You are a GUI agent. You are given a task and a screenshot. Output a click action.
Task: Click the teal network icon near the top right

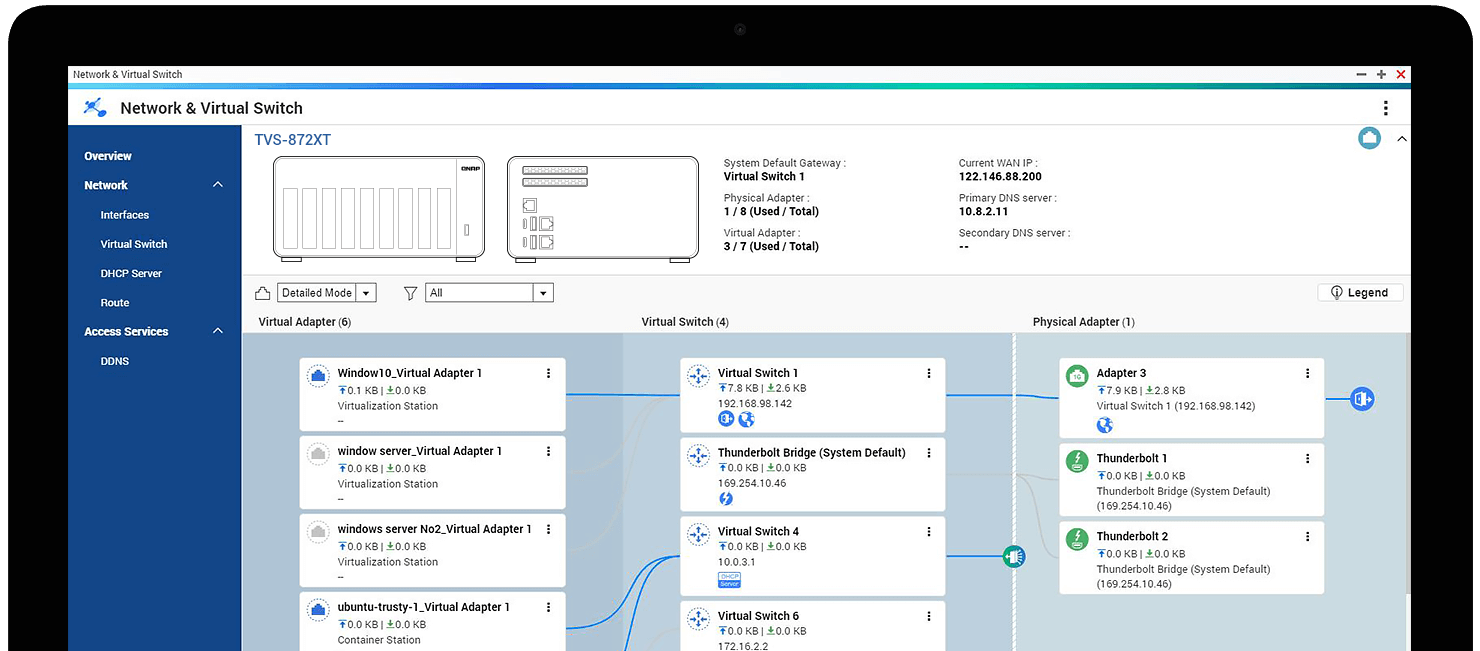[1369, 138]
